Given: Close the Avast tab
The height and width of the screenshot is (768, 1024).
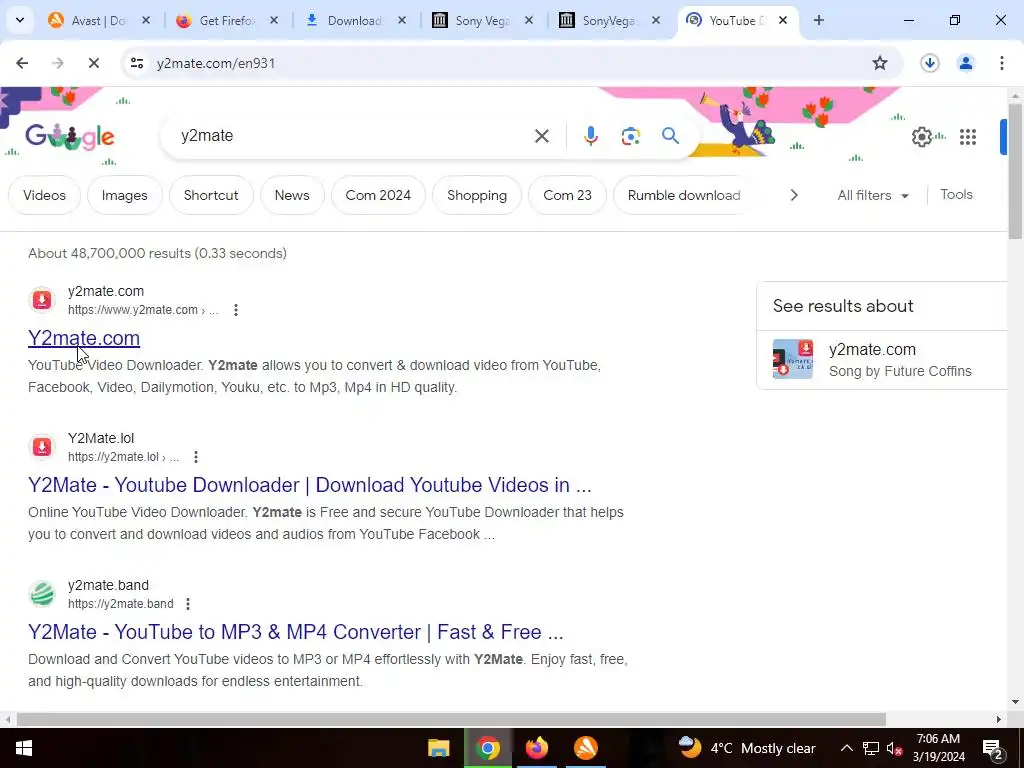Looking at the screenshot, I should tap(146, 20).
